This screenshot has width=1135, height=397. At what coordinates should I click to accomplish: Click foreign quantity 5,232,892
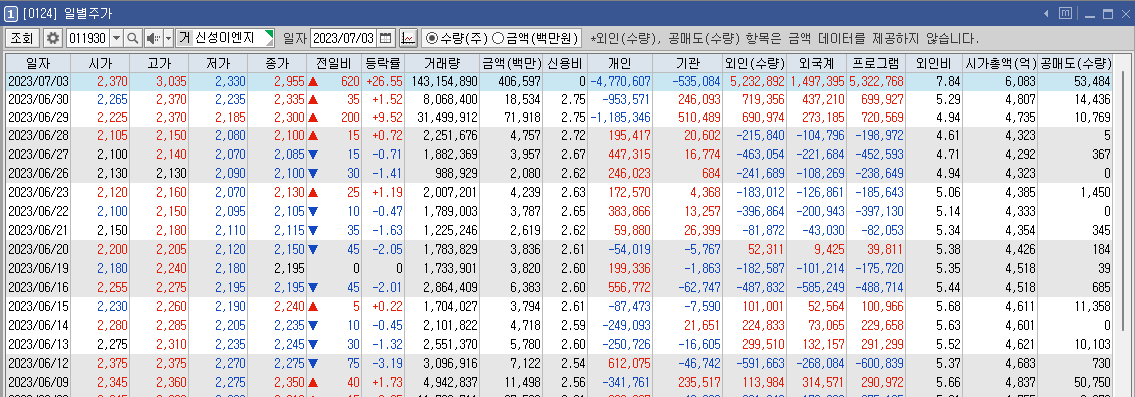[x=758, y=81]
